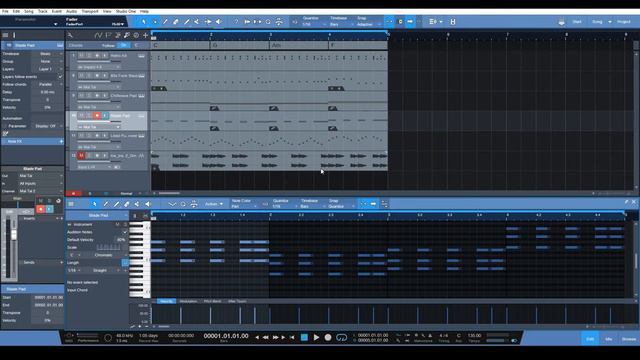Viewport: 640px width, 360px height.
Task: Detach the editor panel icon
Action: (x=626, y=202)
